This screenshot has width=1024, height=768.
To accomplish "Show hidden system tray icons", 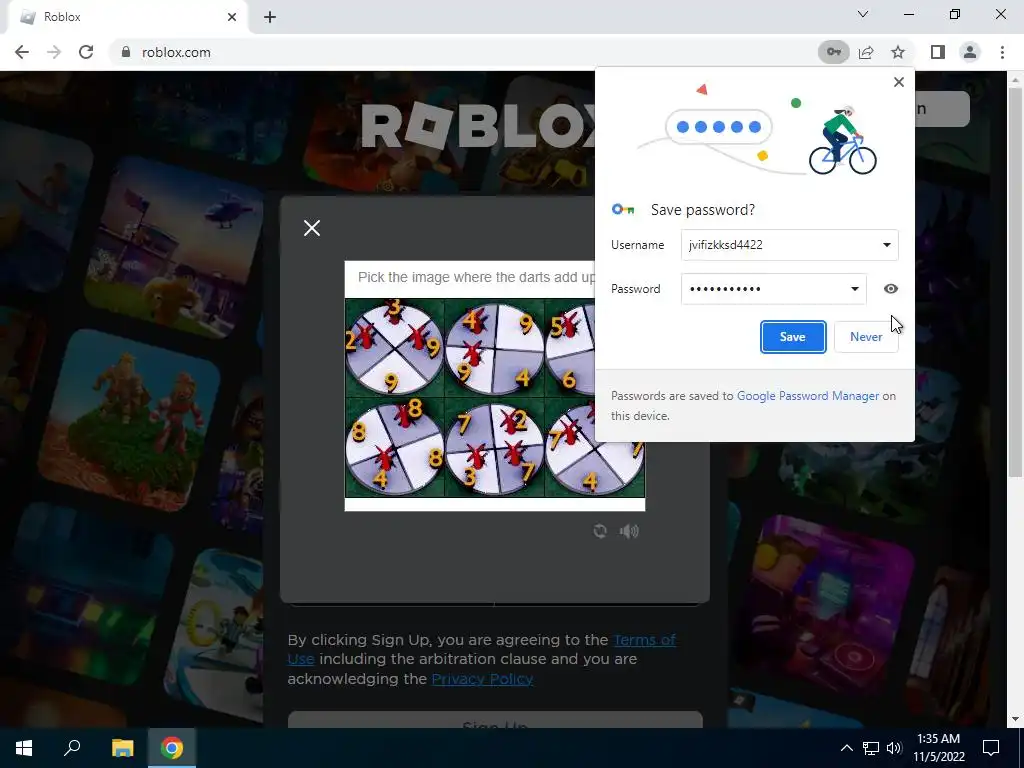I will 846,748.
